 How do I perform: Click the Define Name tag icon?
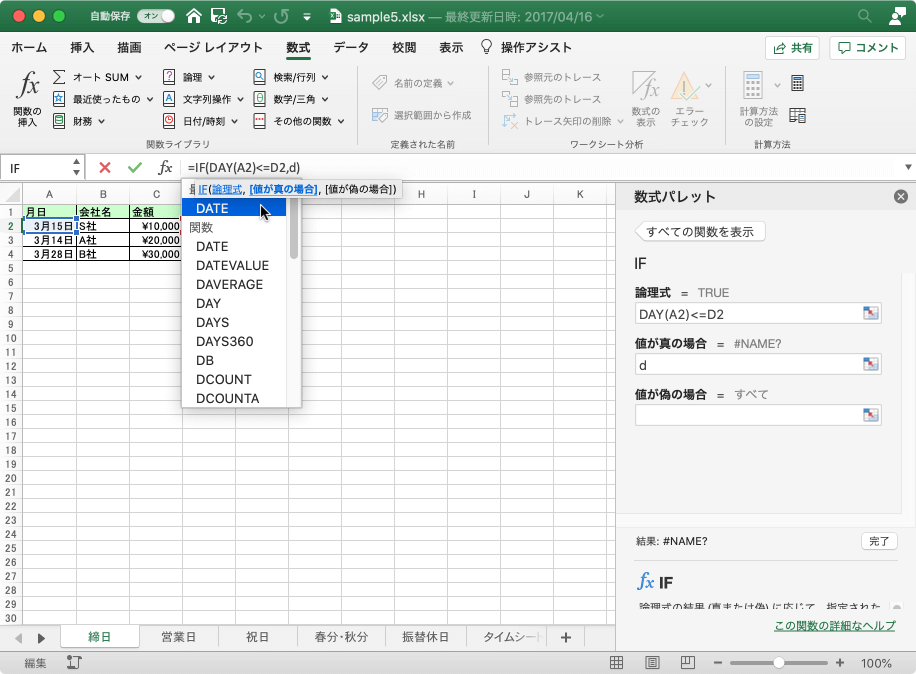pyautogui.click(x=380, y=83)
